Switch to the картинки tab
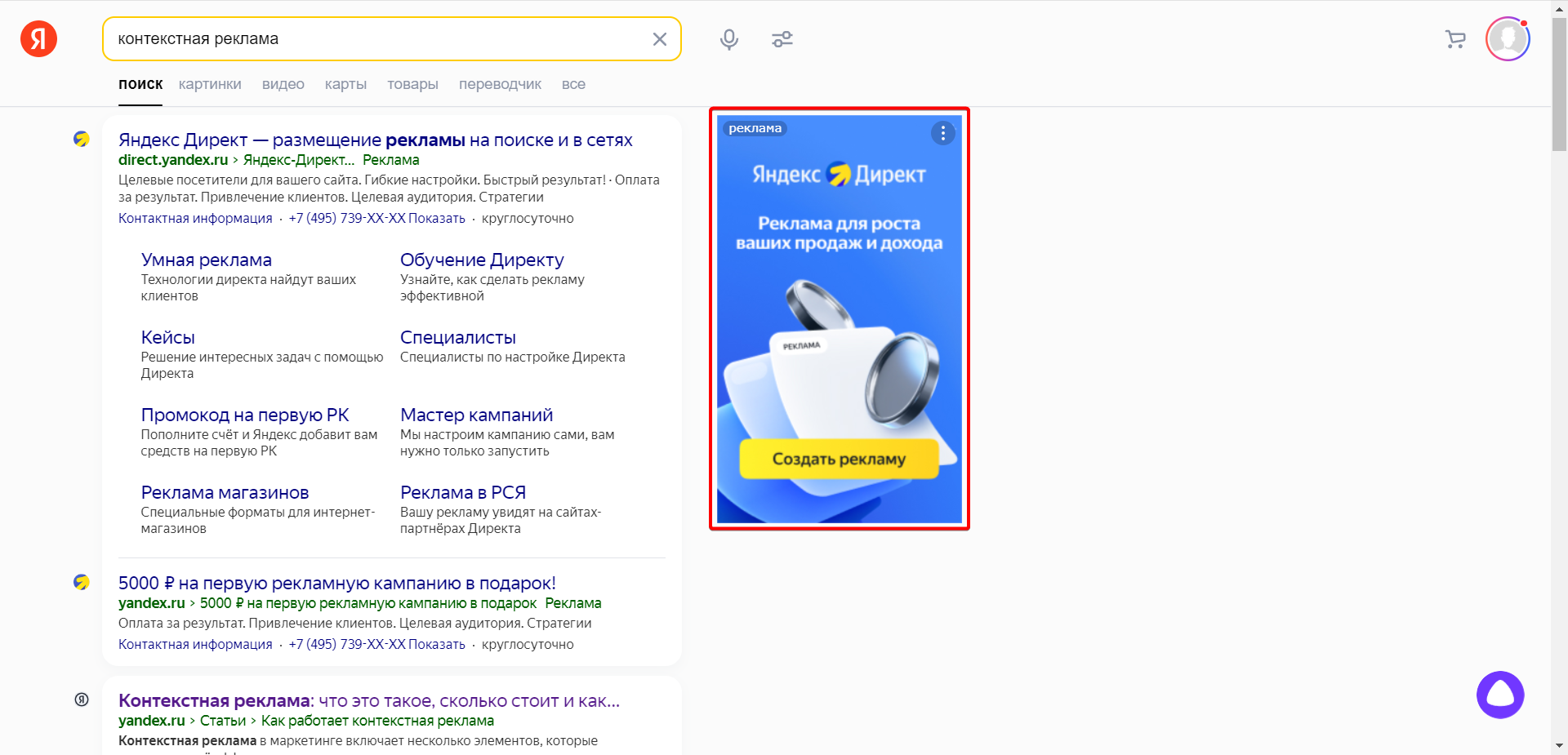 (210, 84)
